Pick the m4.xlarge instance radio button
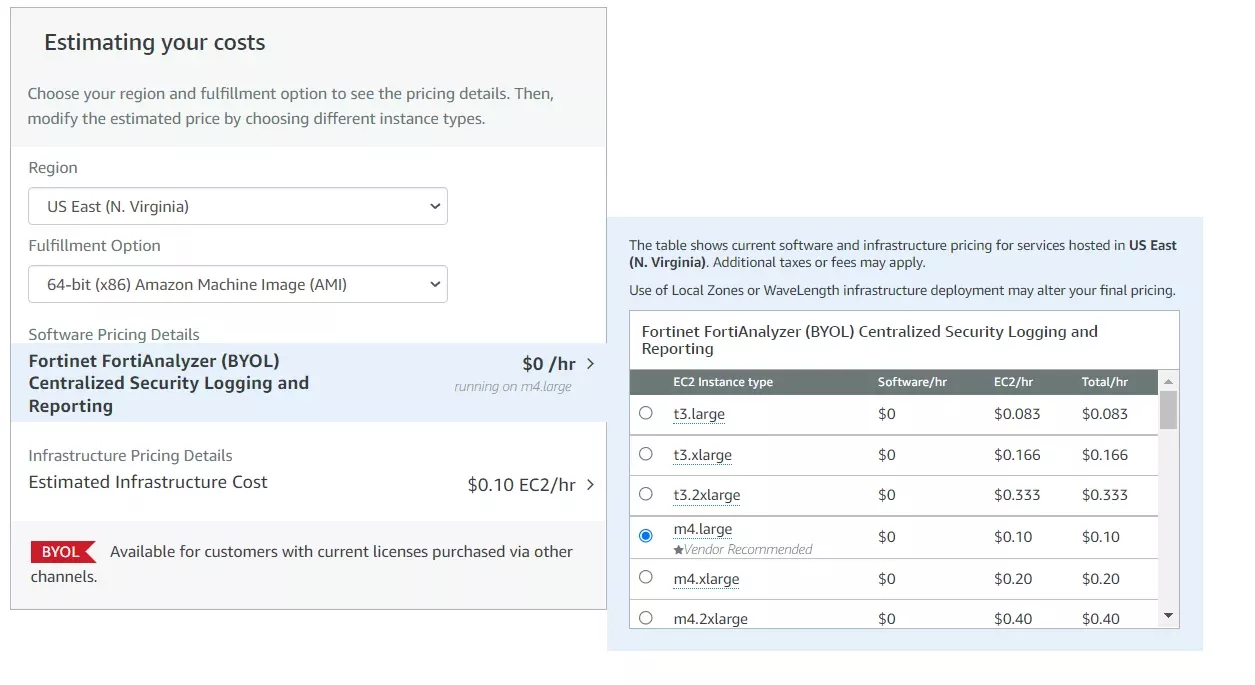 click(645, 577)
